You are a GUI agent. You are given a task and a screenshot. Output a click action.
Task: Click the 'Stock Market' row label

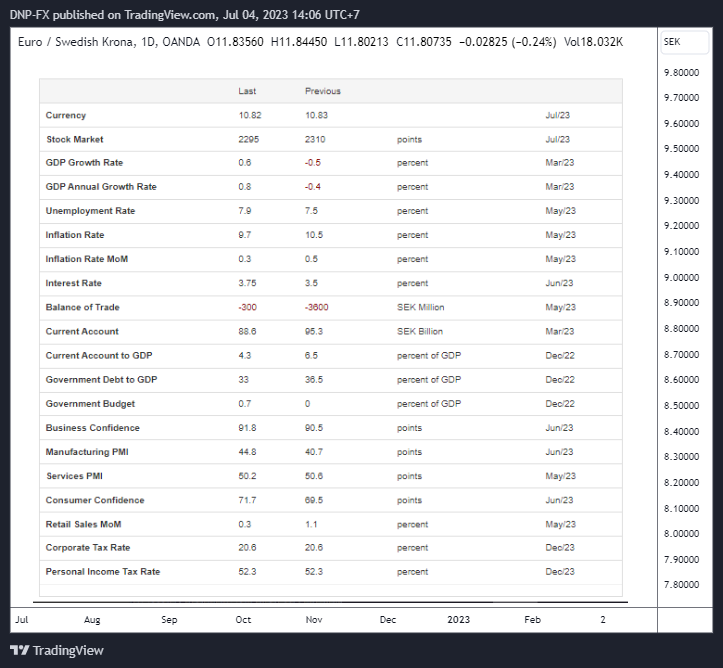click(75, 139)
